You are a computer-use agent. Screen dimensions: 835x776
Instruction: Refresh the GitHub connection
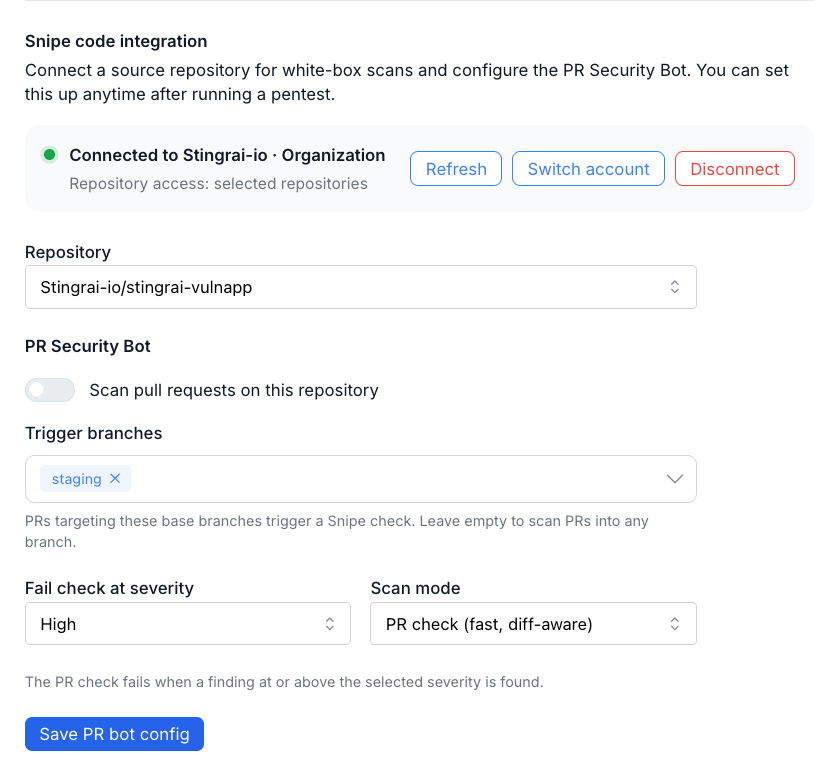(456, 169)
